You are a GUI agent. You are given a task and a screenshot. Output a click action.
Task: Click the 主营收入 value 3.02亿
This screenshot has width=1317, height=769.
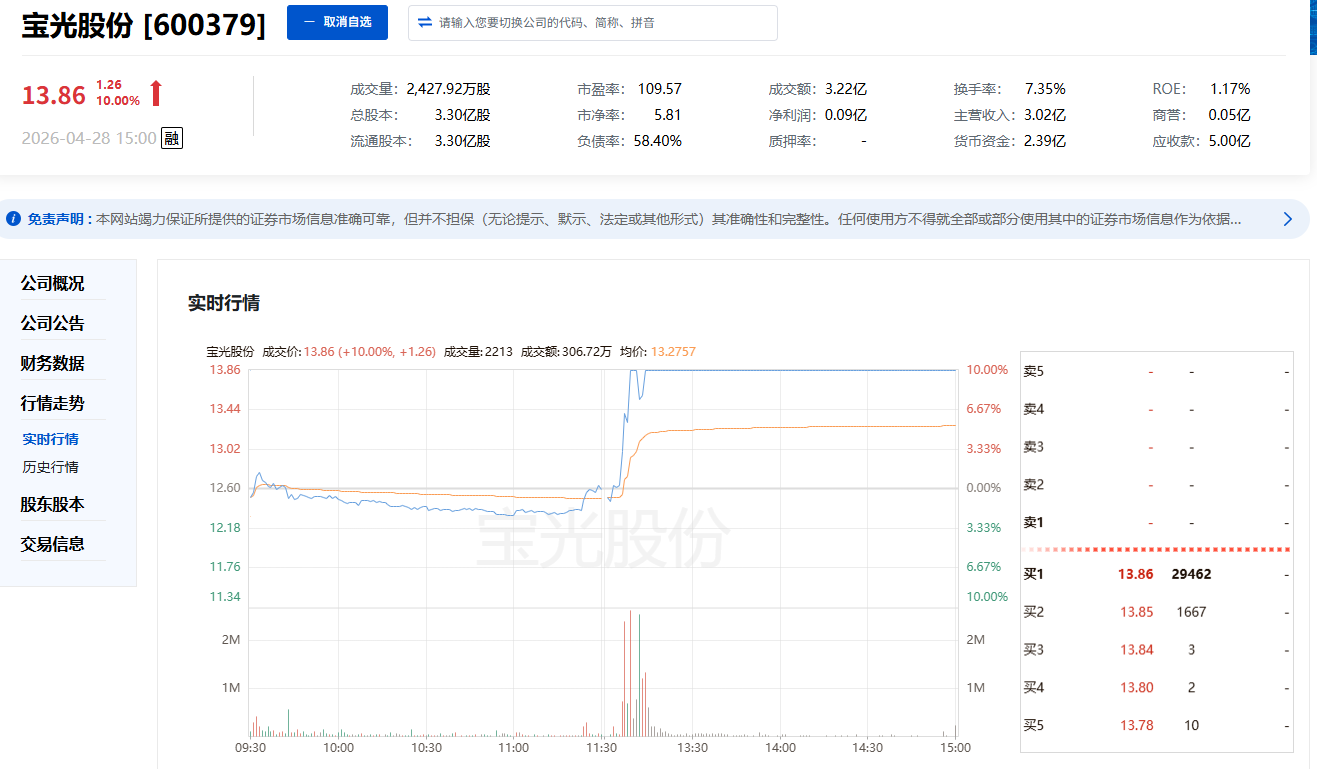coord(1045,115)
